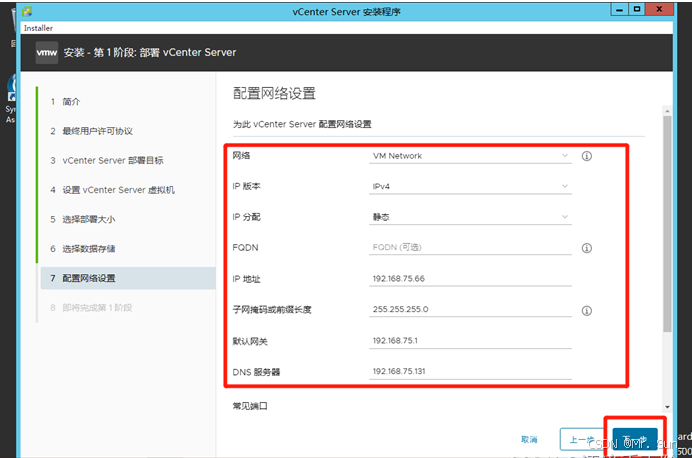Click the vmw logo in installer header
This screenshot has height=458, width=692.
(47, 53)
